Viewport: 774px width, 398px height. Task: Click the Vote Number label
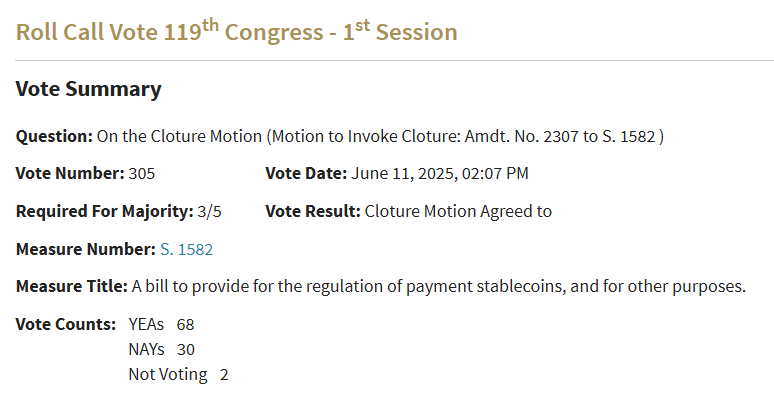point(70,173)
